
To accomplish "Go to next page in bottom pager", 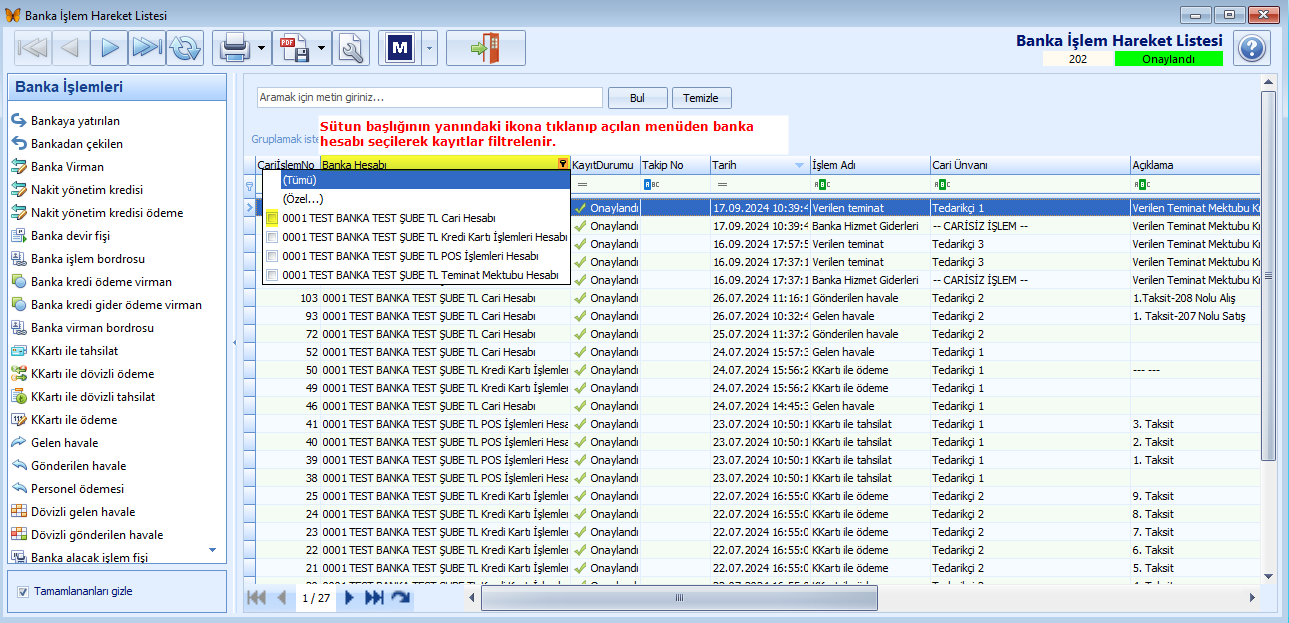I will point(349,598).
